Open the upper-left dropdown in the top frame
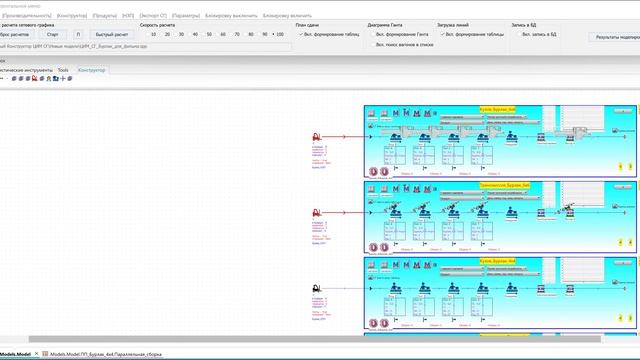This screenshot has height=360, width=640. click(x=462, y=117)
